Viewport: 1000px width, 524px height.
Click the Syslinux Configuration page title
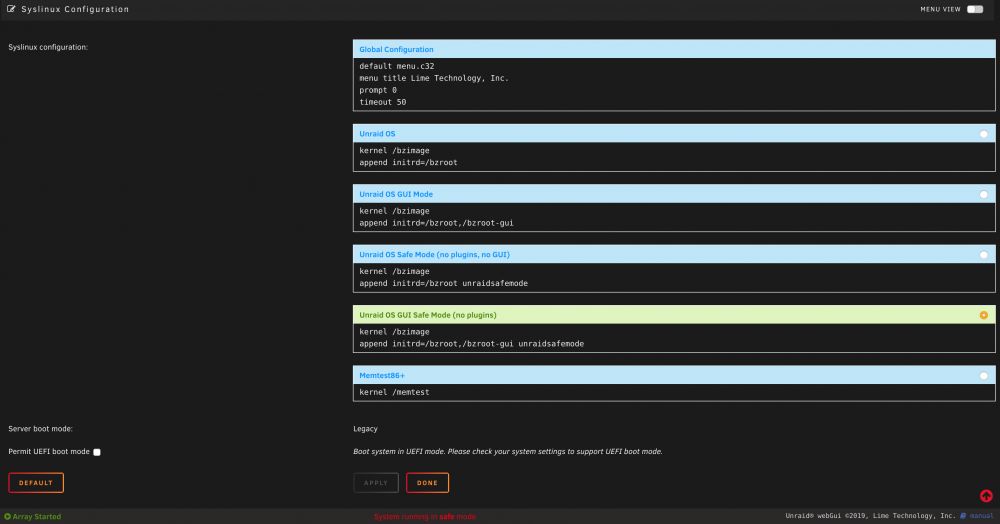click(x=75, y=9)
